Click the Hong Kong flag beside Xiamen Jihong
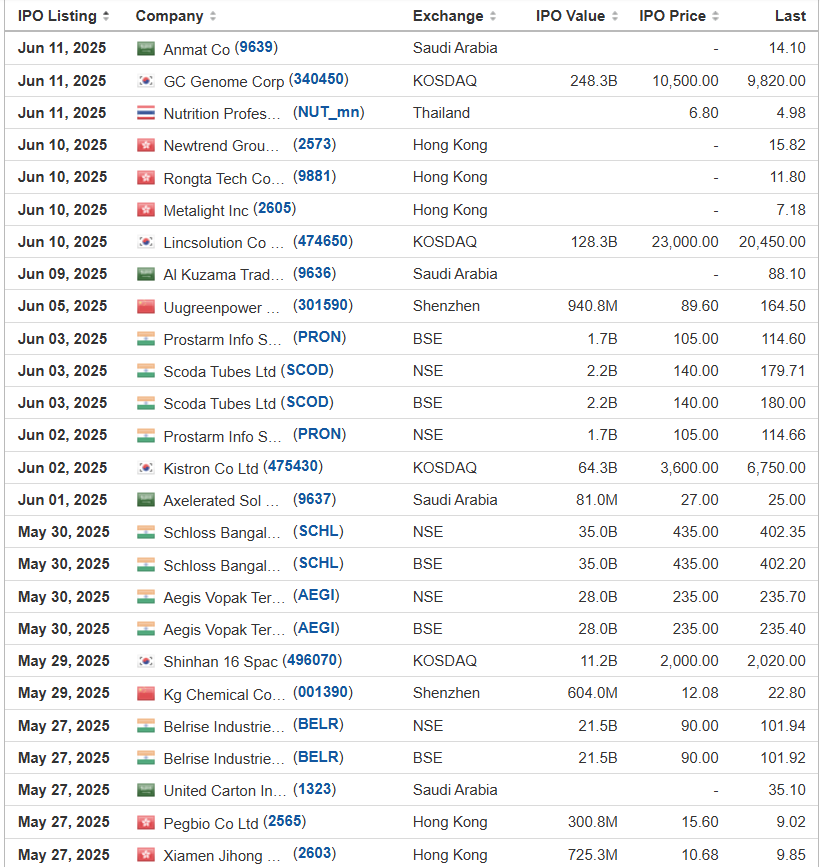 pos(146,855)
